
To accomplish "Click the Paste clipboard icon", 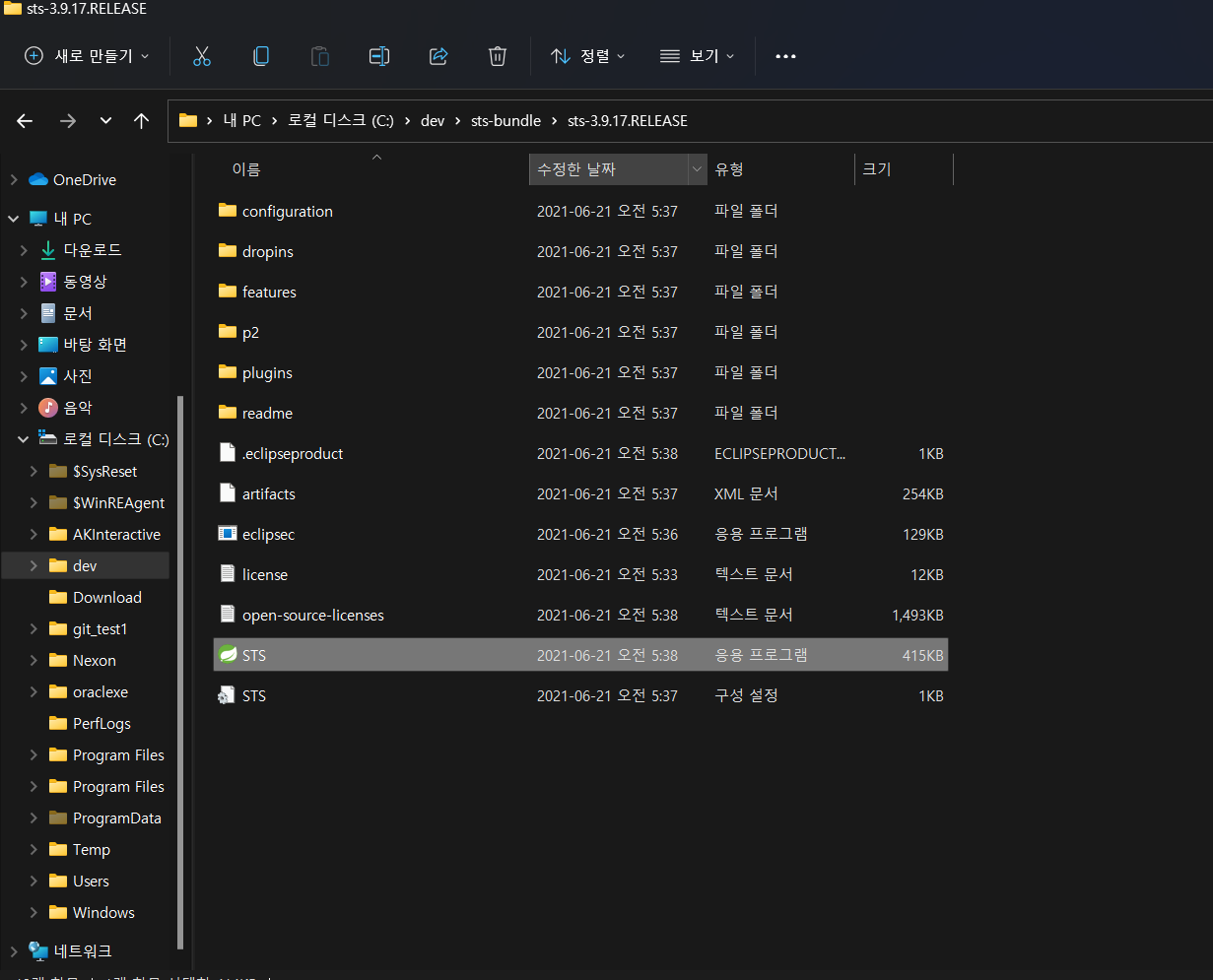I will coord(320,56).
